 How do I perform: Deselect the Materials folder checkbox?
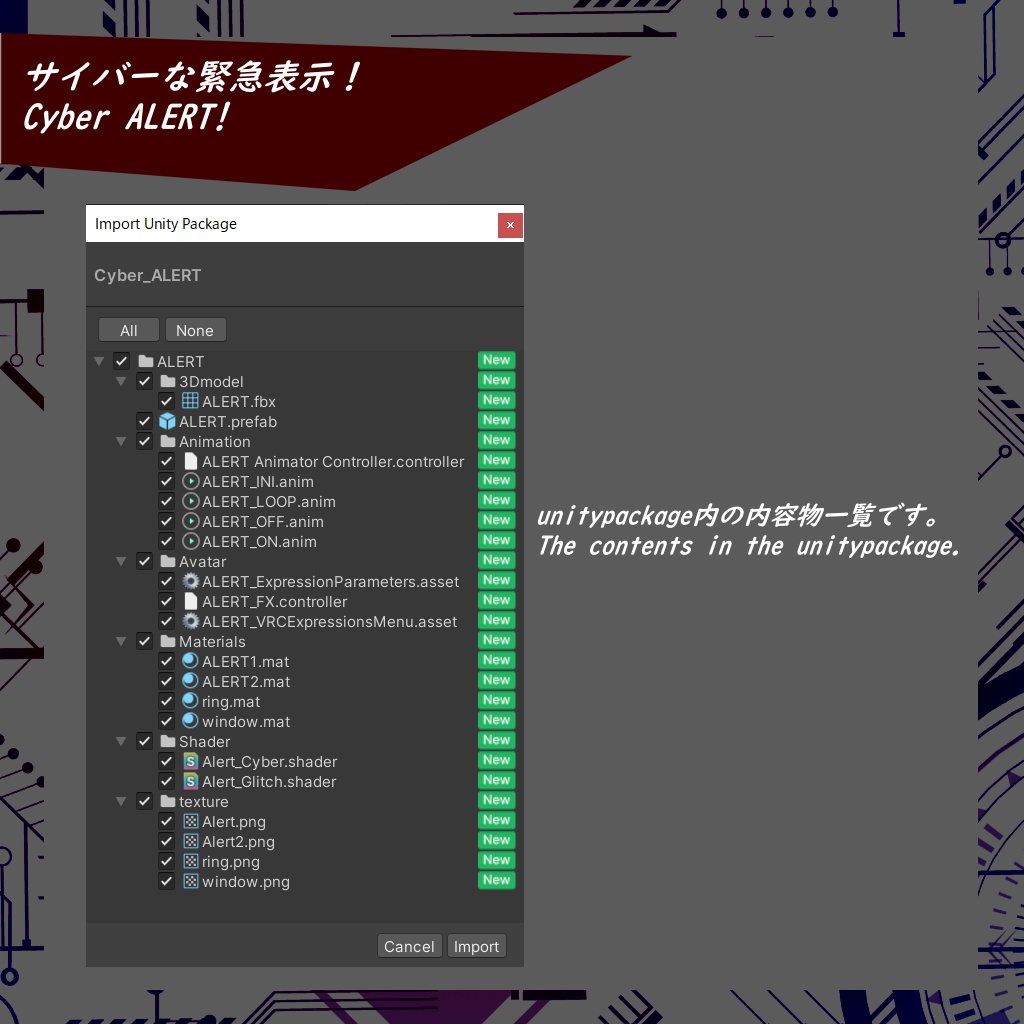(x=144, y=641)
